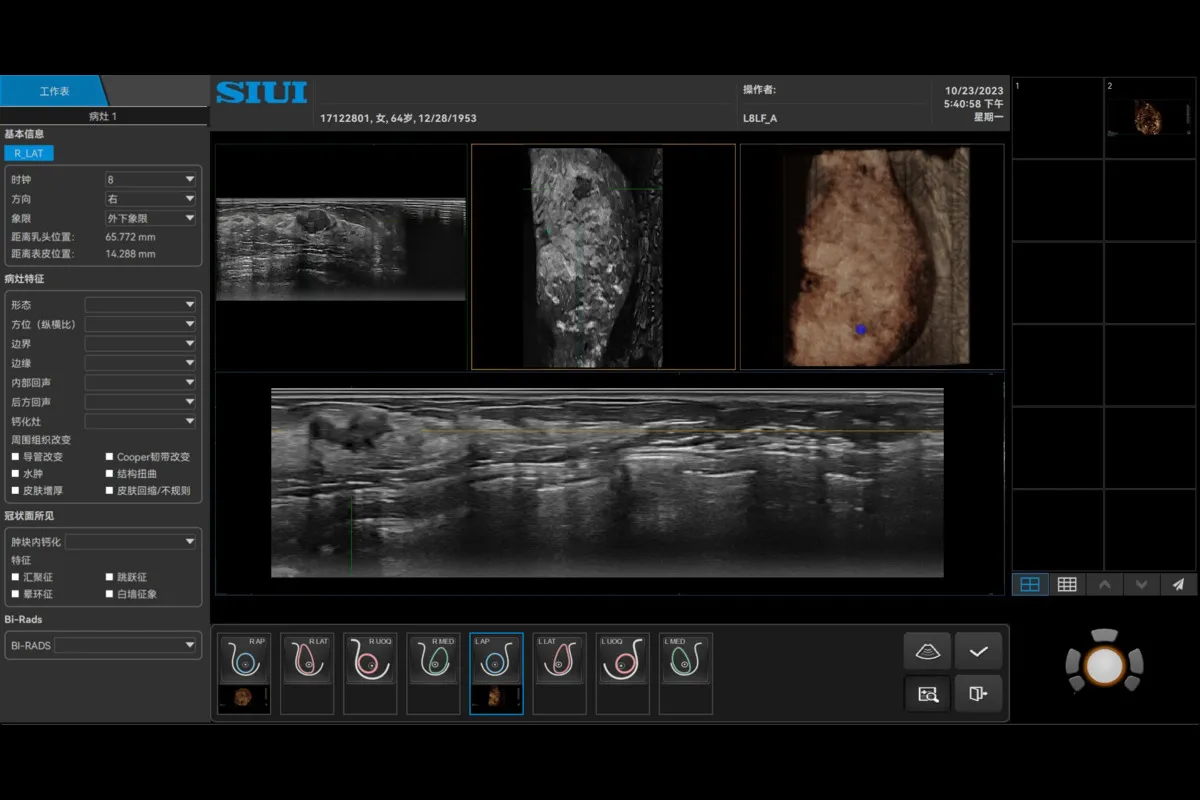
Task: Check the 导管改变 checkbox
Action: 15,457
